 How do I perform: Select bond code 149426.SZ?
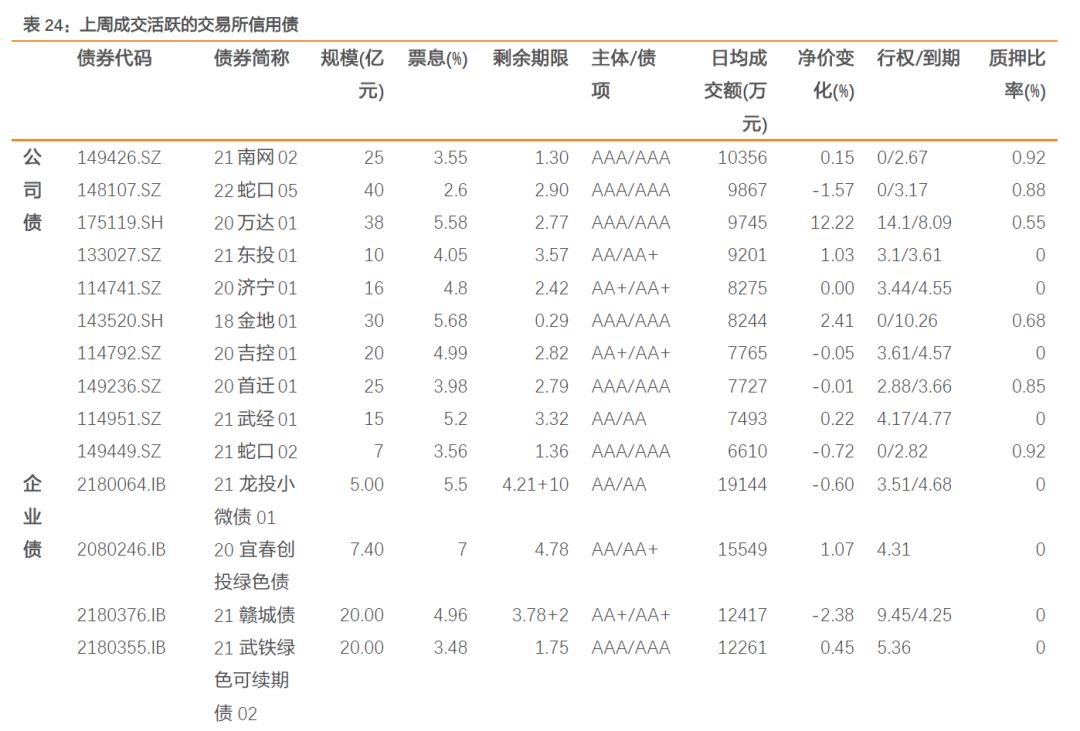(x=119, y=158)
